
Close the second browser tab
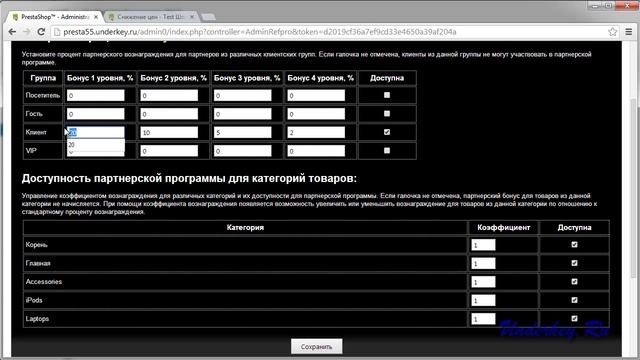click(x=192, y=17)
